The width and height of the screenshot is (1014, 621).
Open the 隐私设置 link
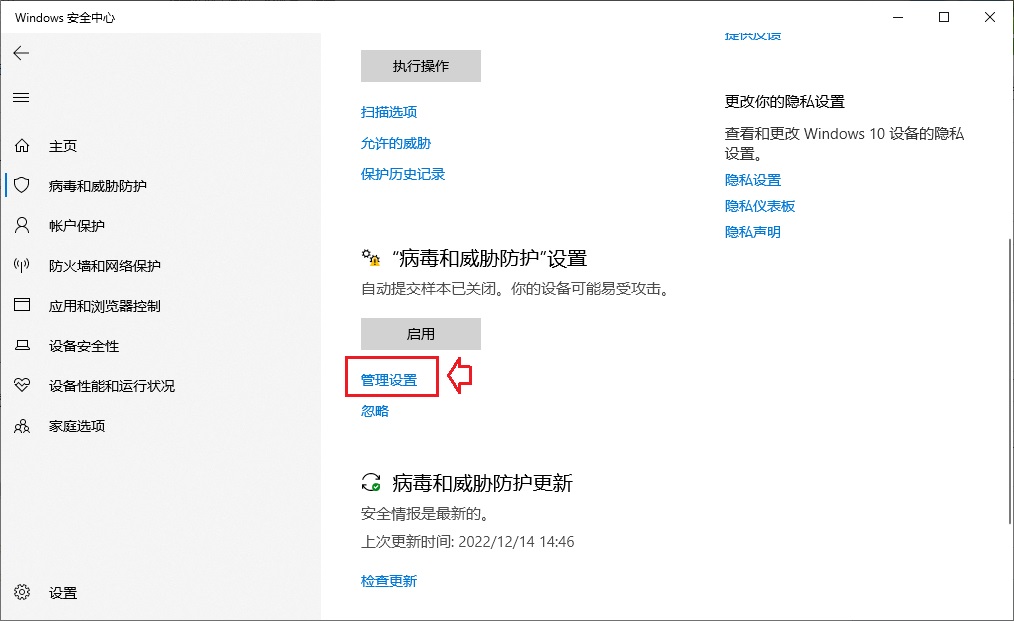tap(753, 180)
